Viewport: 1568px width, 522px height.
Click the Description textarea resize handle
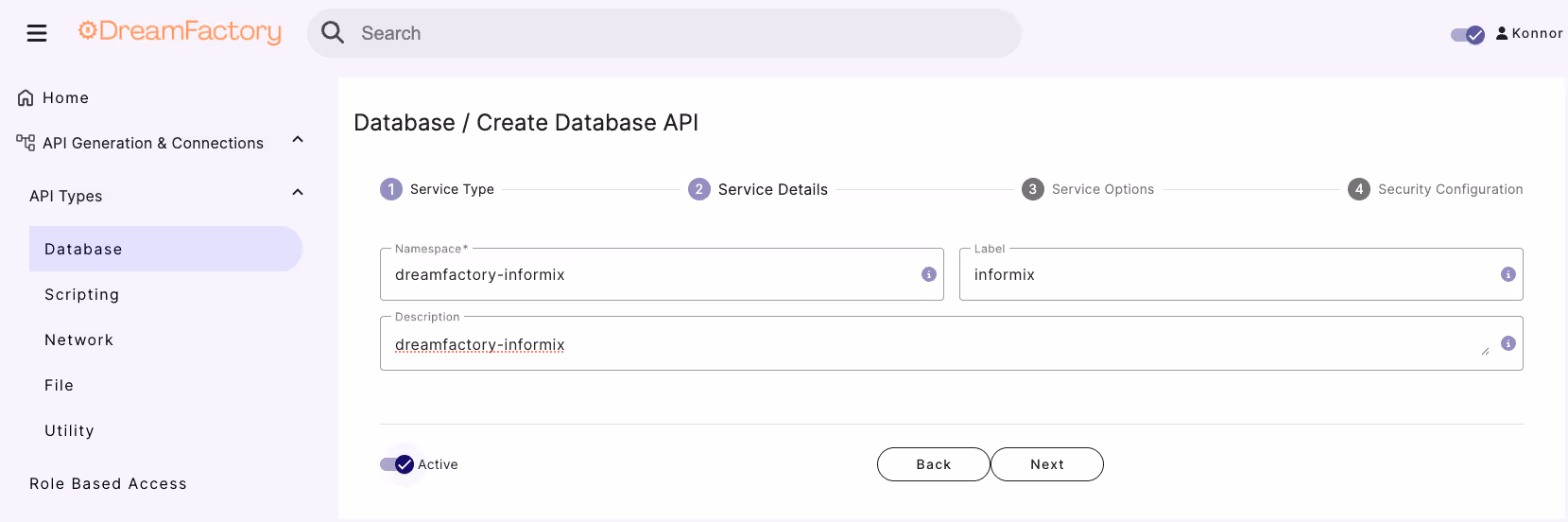pyautogui.click(x=1486, y=351)
